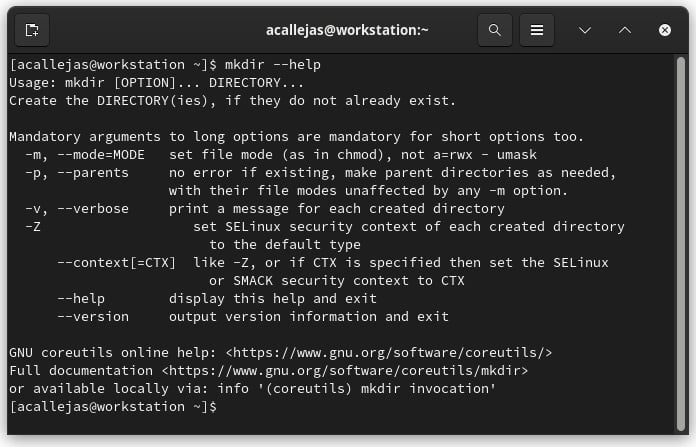696x447 pixels.
Task: Minimize the terminal using down chevron
Action: click(x=585, y=30)
